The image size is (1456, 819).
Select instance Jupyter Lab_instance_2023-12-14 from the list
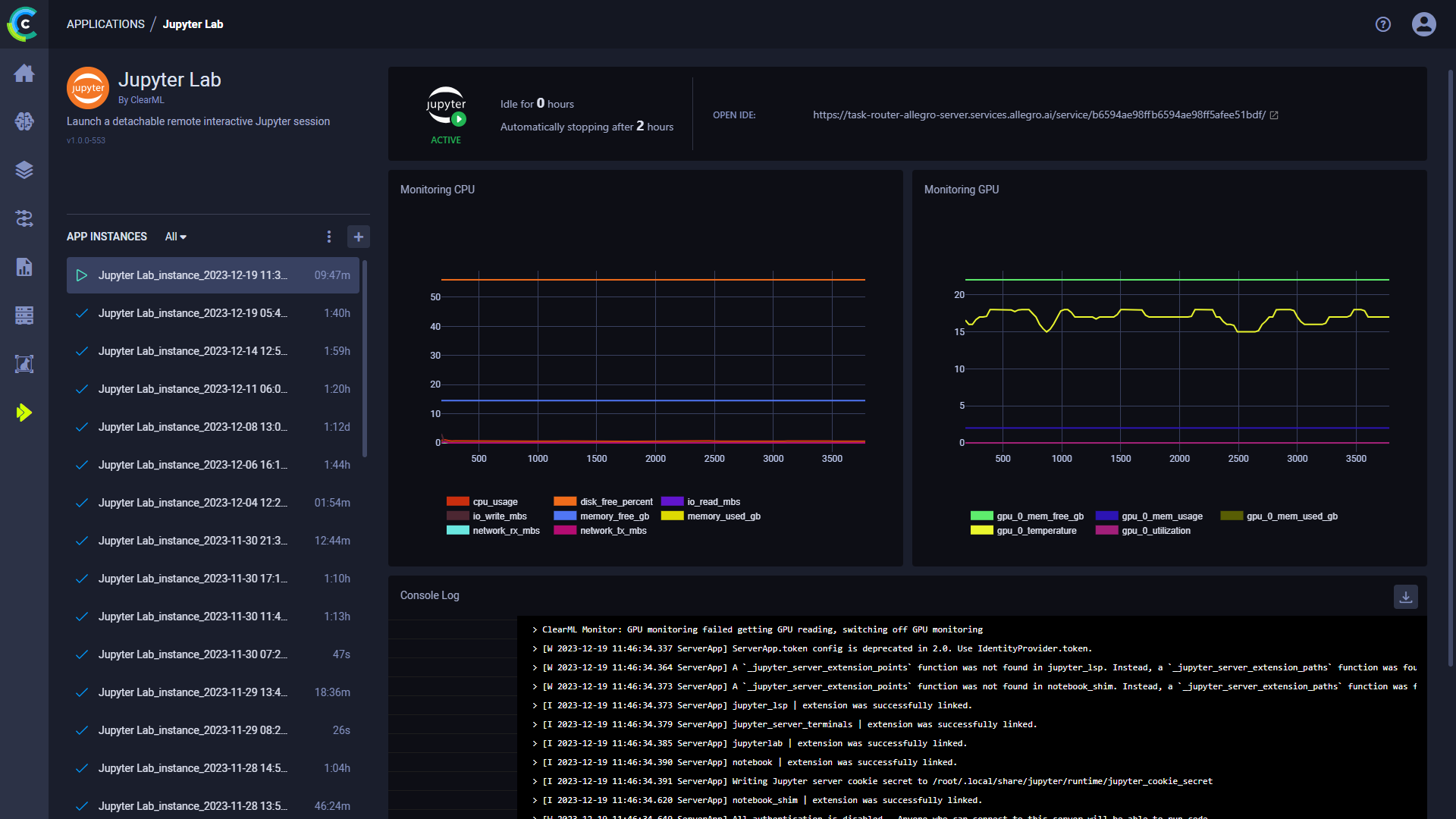(193, 351)
